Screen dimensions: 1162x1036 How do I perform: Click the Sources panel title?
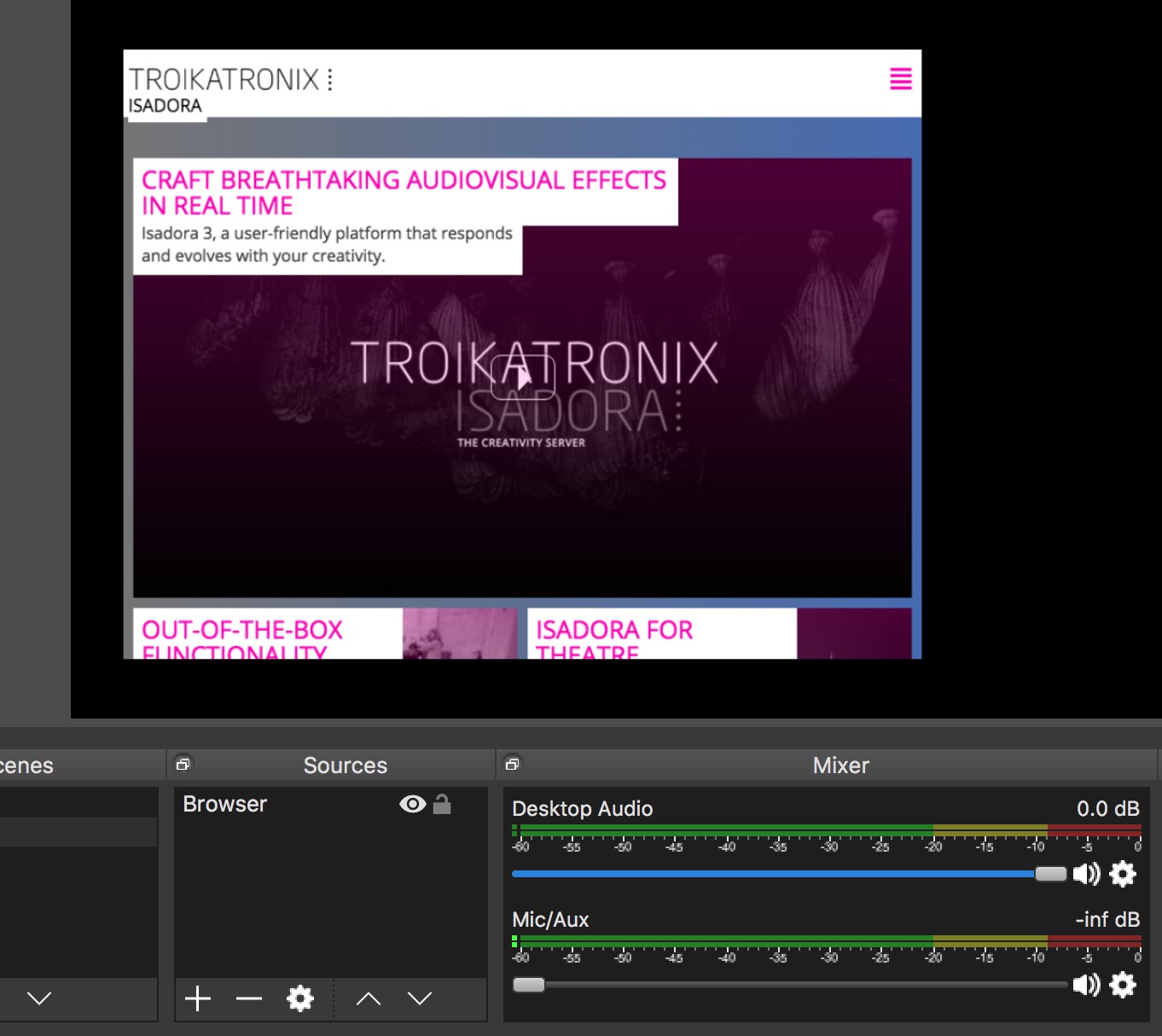pos(346,765)
